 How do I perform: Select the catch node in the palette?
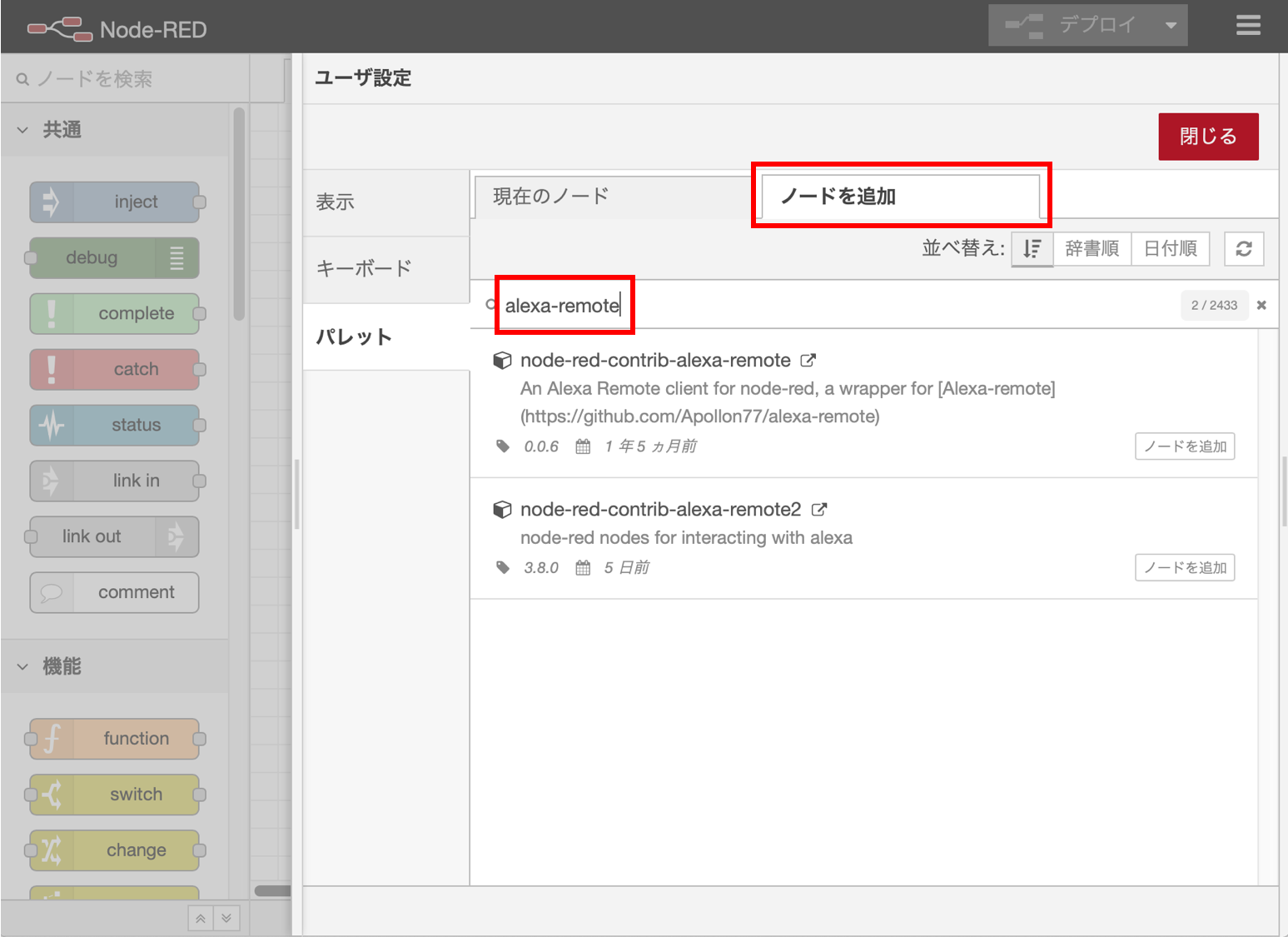114,369
